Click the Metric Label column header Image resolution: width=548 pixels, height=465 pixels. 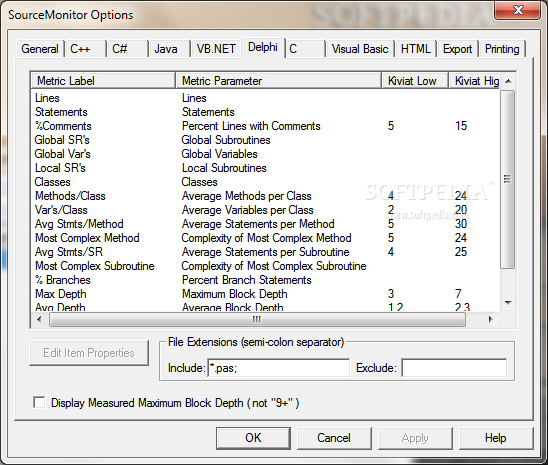point(103,81)
